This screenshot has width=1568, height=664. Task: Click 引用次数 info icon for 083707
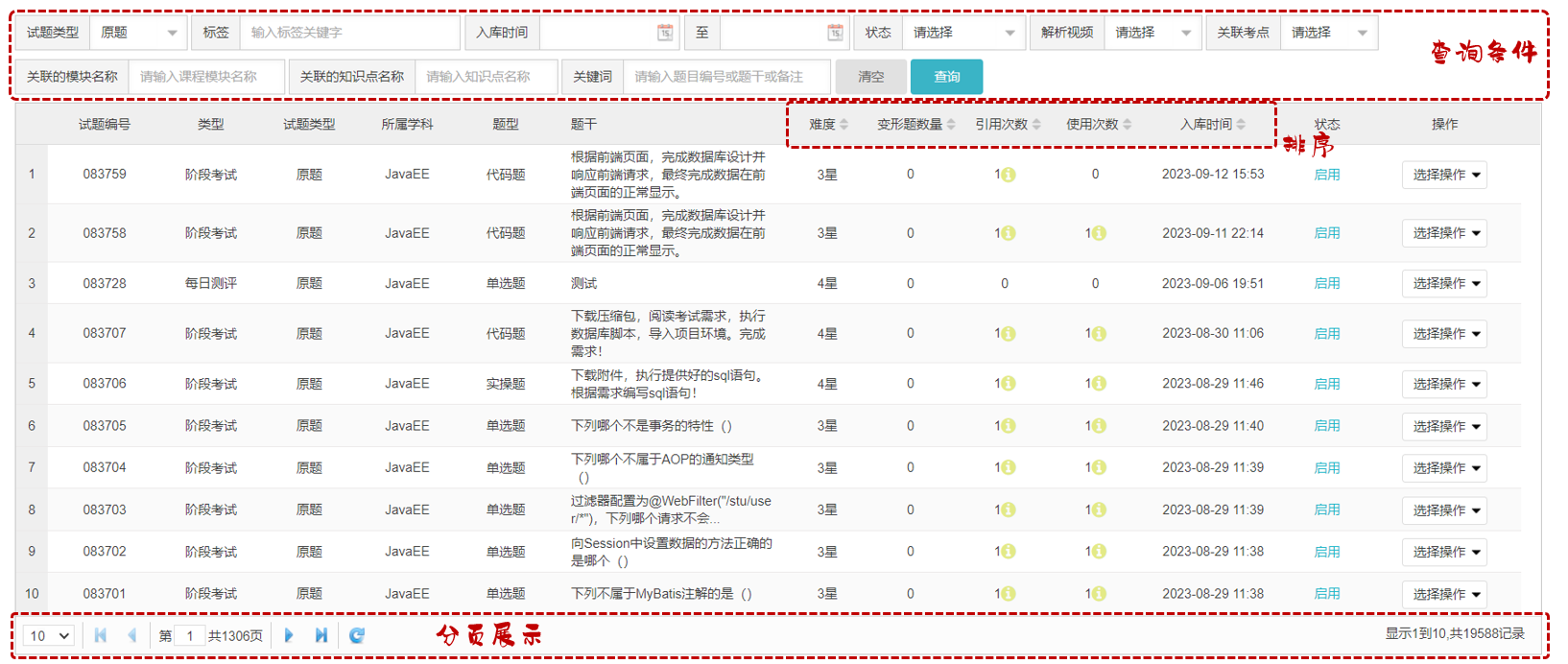[1009, 334]
